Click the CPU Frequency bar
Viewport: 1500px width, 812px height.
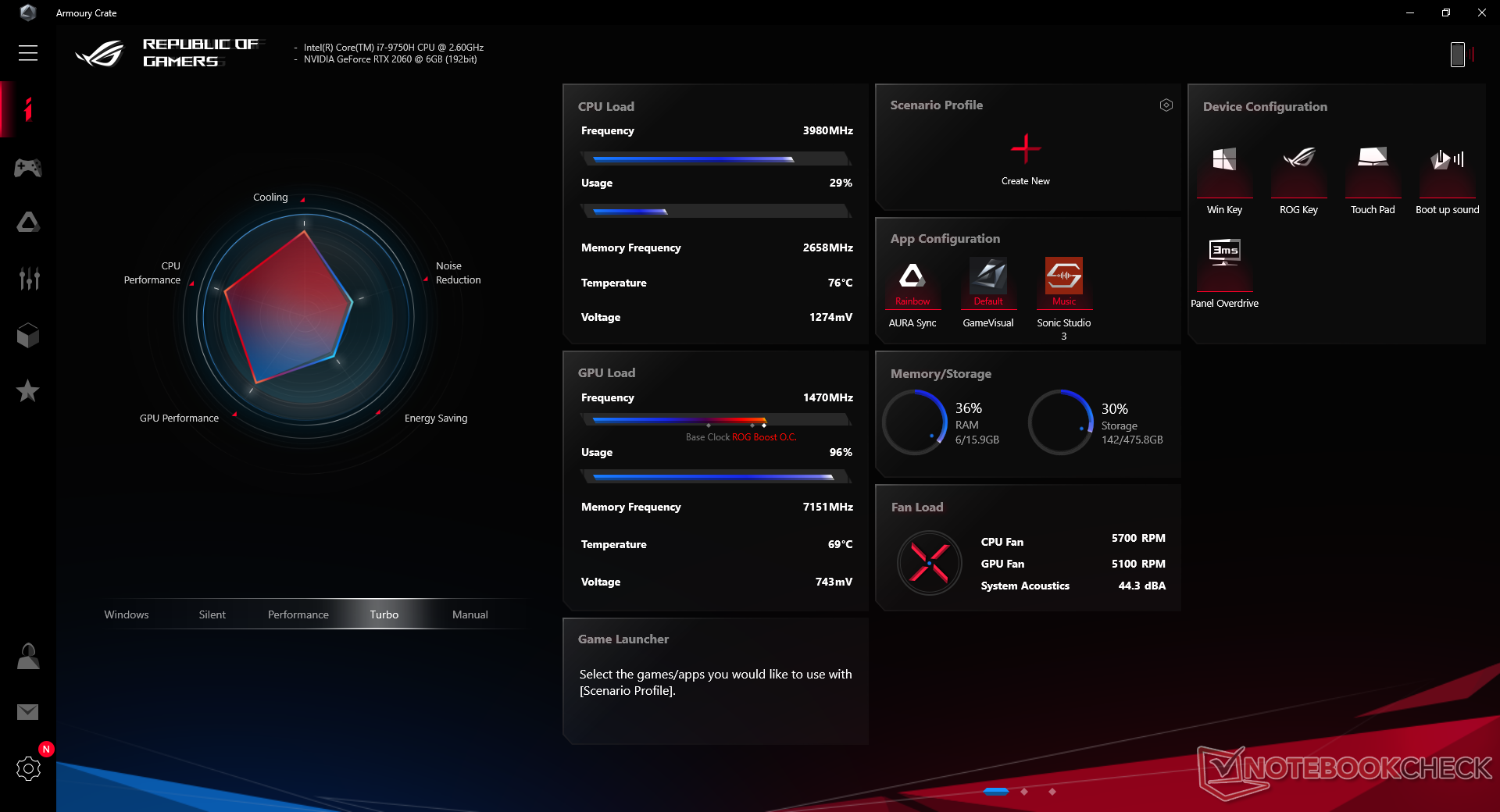pyautogui.click(x=716, y=159)
